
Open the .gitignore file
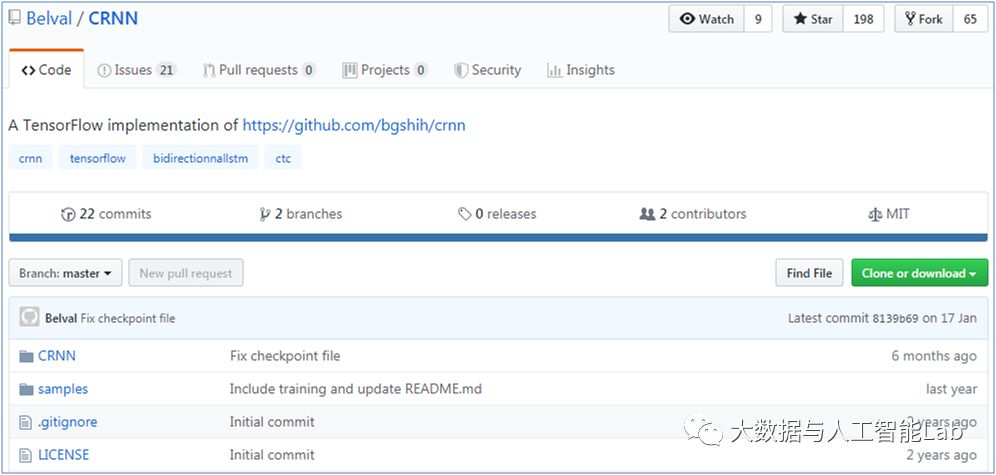click(x=67, y=422)
